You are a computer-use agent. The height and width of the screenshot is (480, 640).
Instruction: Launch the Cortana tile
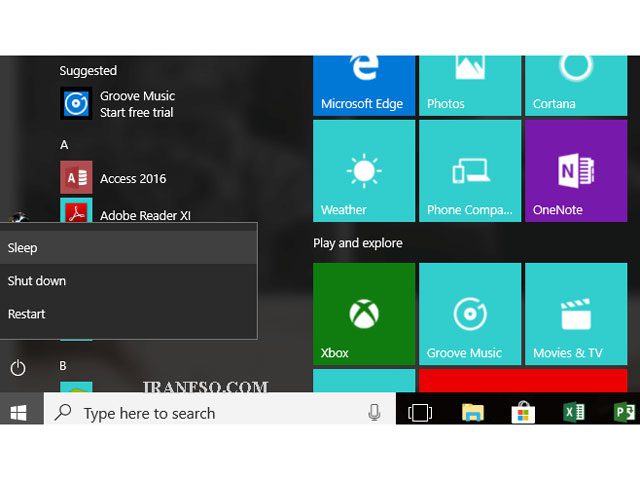point(576,86)
